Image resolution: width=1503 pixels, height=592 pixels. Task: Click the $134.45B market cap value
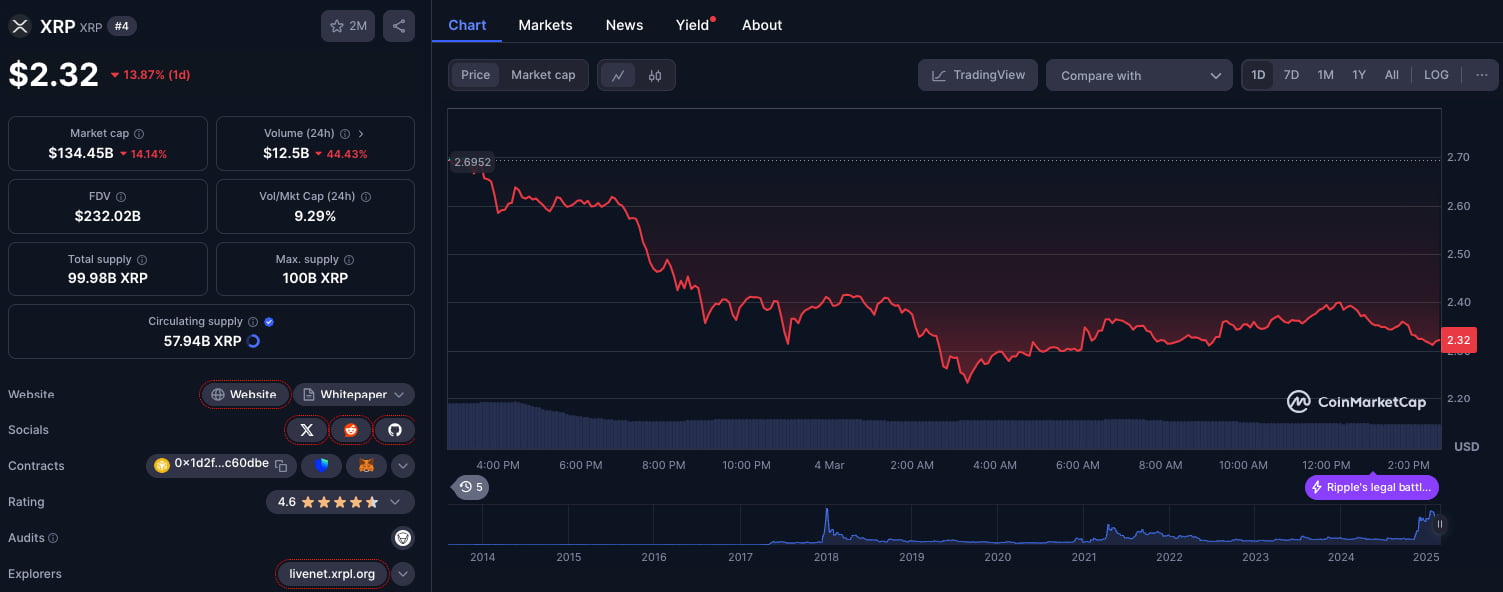point(80,153)
